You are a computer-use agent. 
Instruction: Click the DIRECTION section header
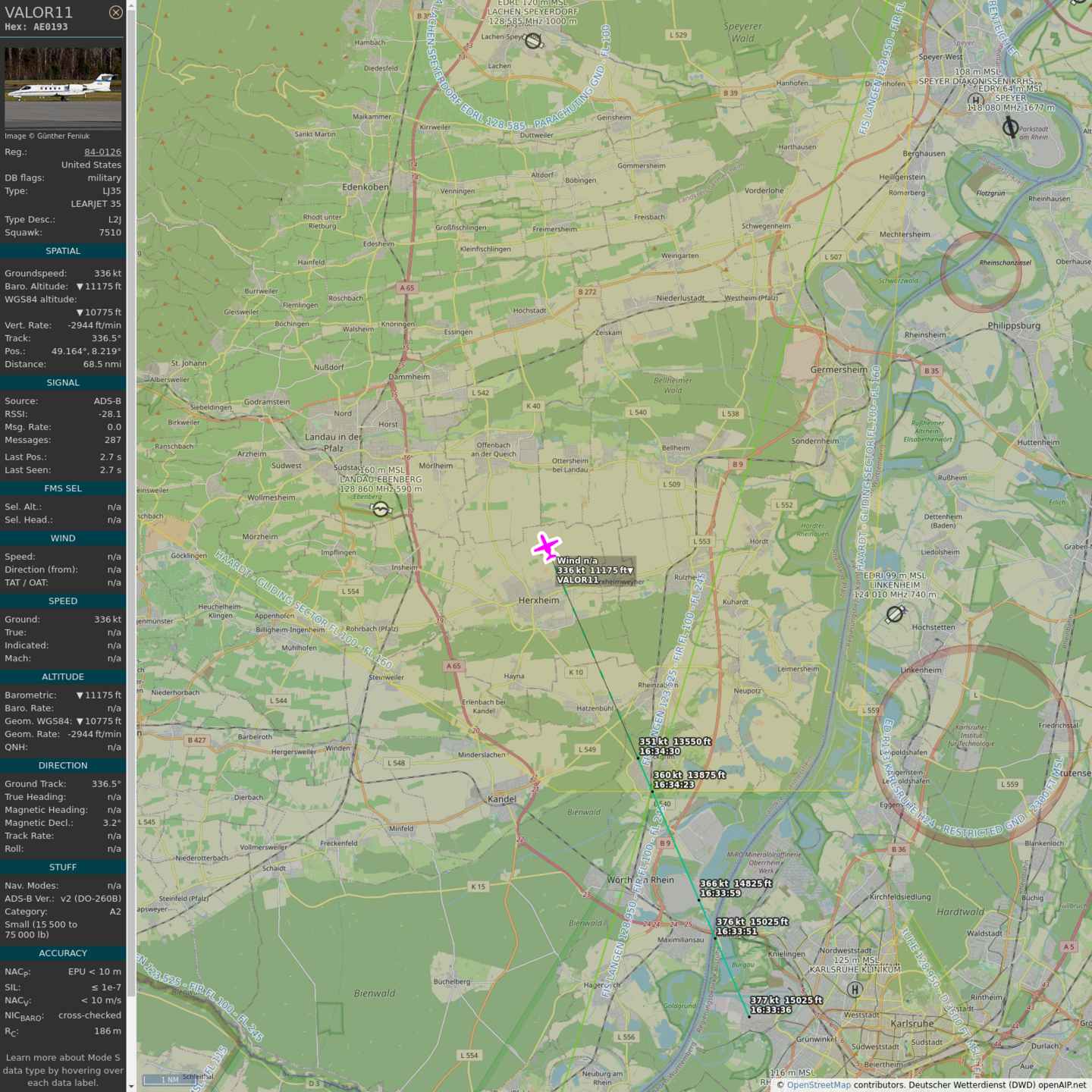(x=63, y=766)
